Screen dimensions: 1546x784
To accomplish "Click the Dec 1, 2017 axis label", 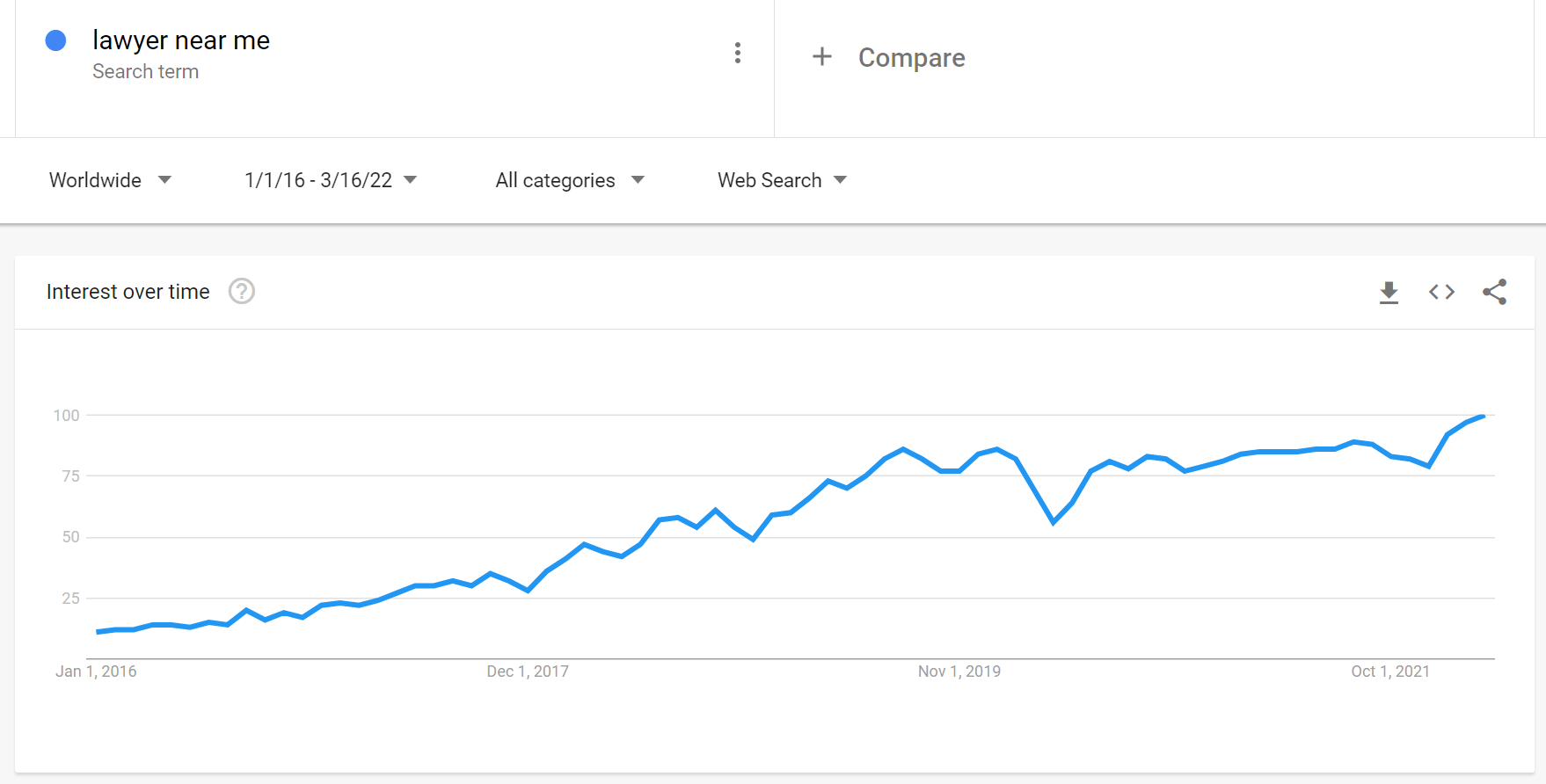I will pos(528,671).
